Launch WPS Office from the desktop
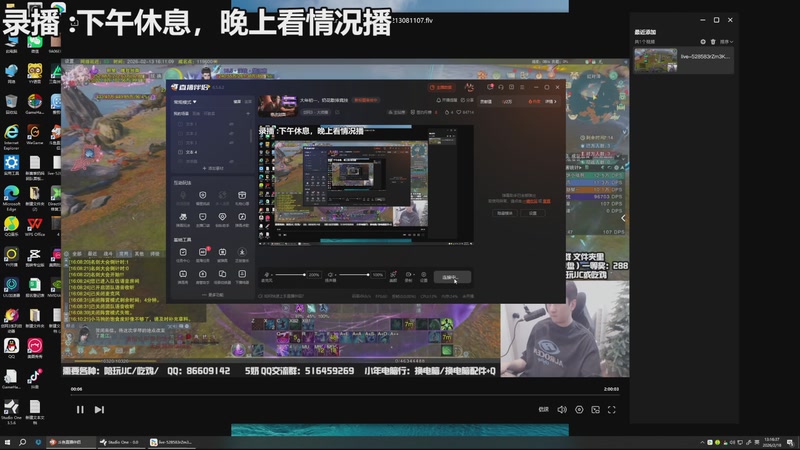Screen dimensions: 800x450 click(35, 227)
